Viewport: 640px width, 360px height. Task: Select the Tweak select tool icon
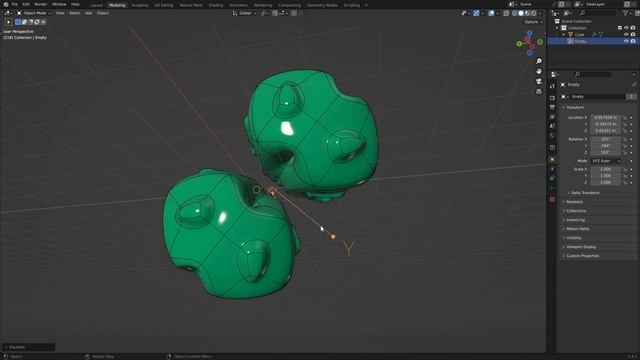point(9,22)
